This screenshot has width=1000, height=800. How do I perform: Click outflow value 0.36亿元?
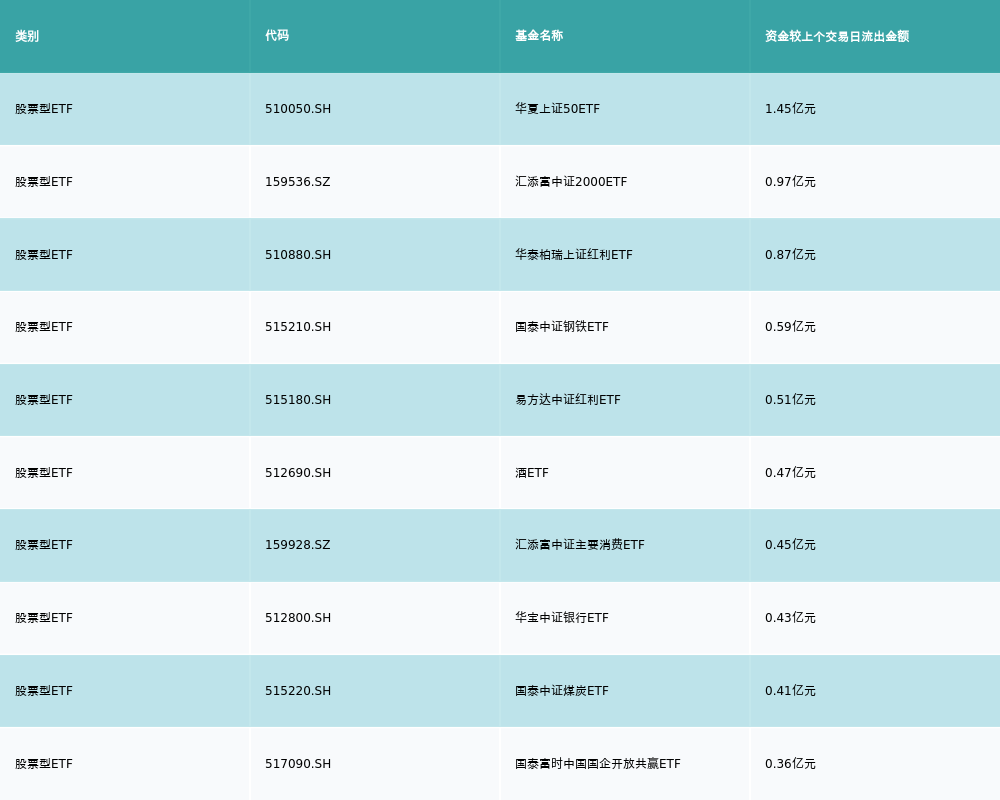click(790, 764)
